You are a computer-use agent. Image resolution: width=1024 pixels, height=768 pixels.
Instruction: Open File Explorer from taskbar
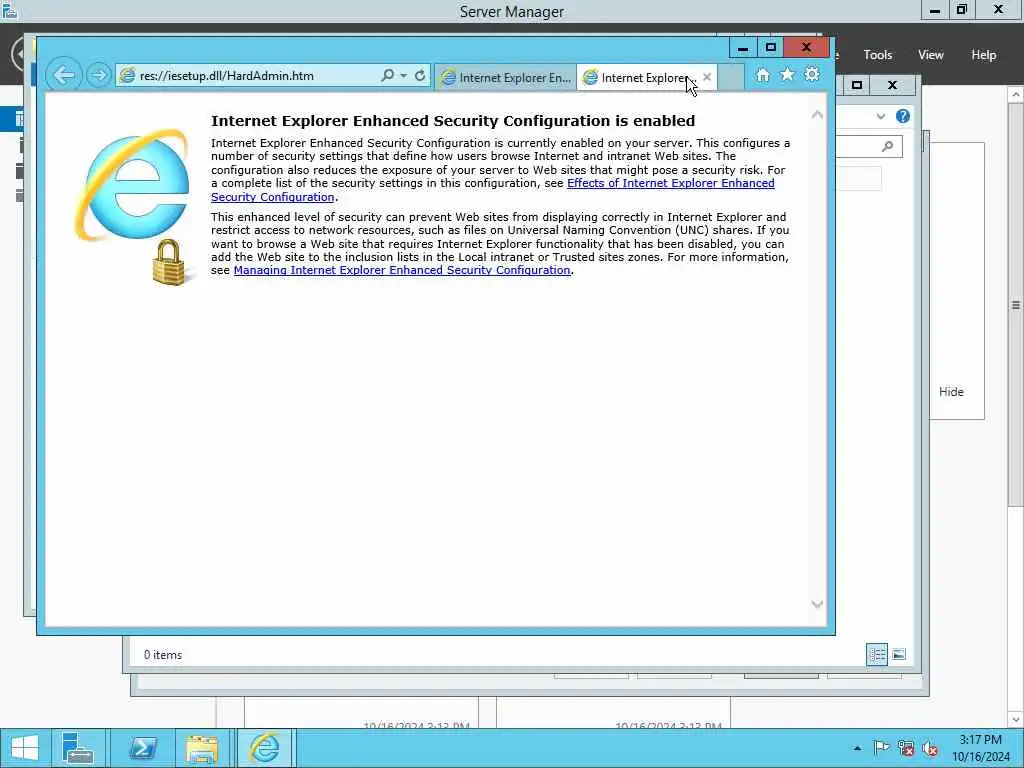click(x=202, y=748)
